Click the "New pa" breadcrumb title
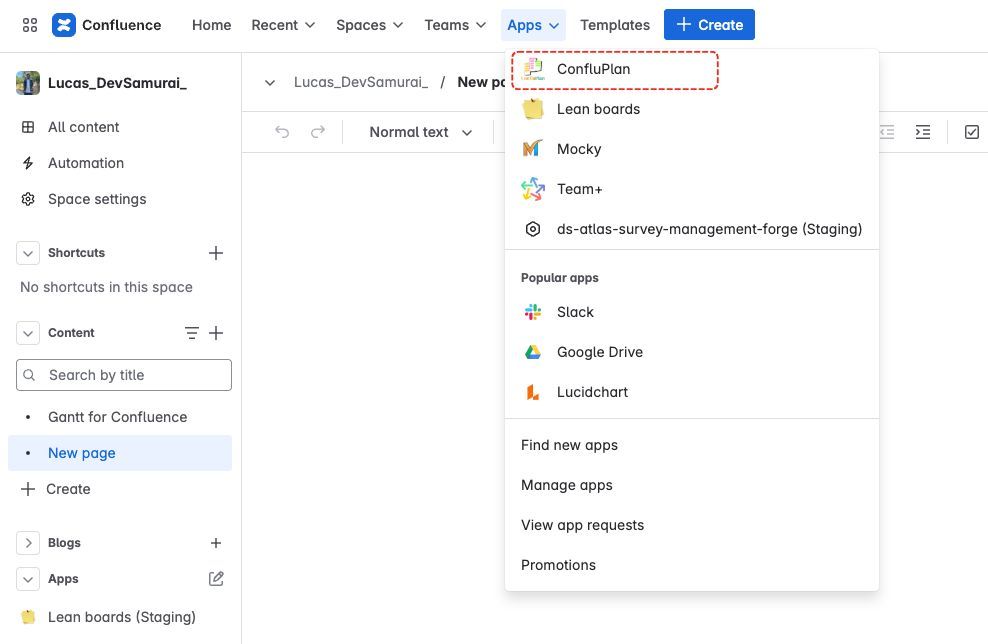Image resolution: width=988 pixels, height=644 pixels. [x=481, y=83]
